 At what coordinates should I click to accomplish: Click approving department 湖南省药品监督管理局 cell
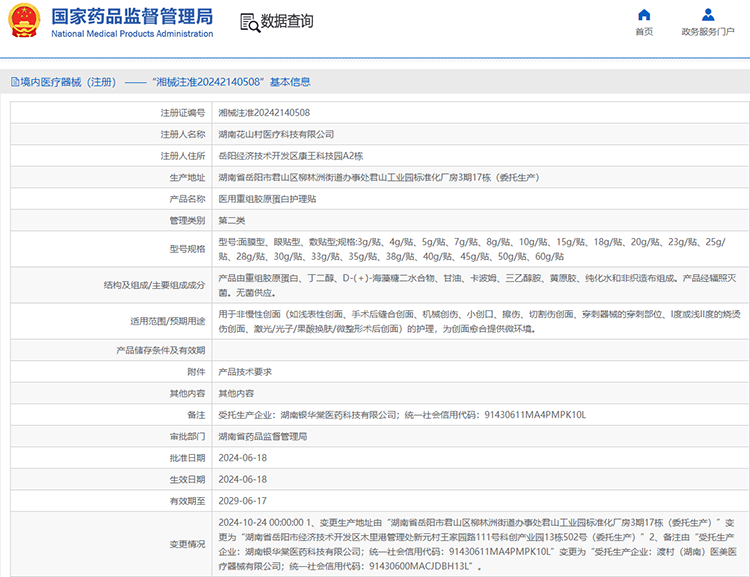[x=262, y=436]
